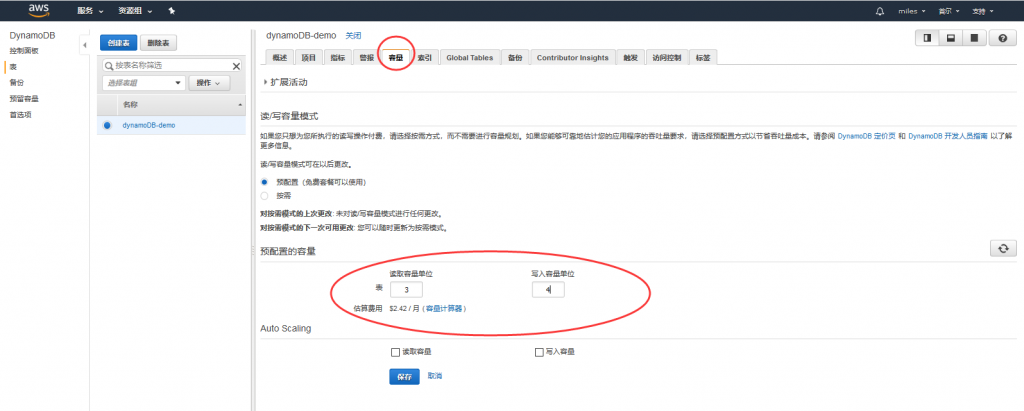The image size is (1024, 411).
Task: Click the 保存 save button
Action: (x=404, y=377)
